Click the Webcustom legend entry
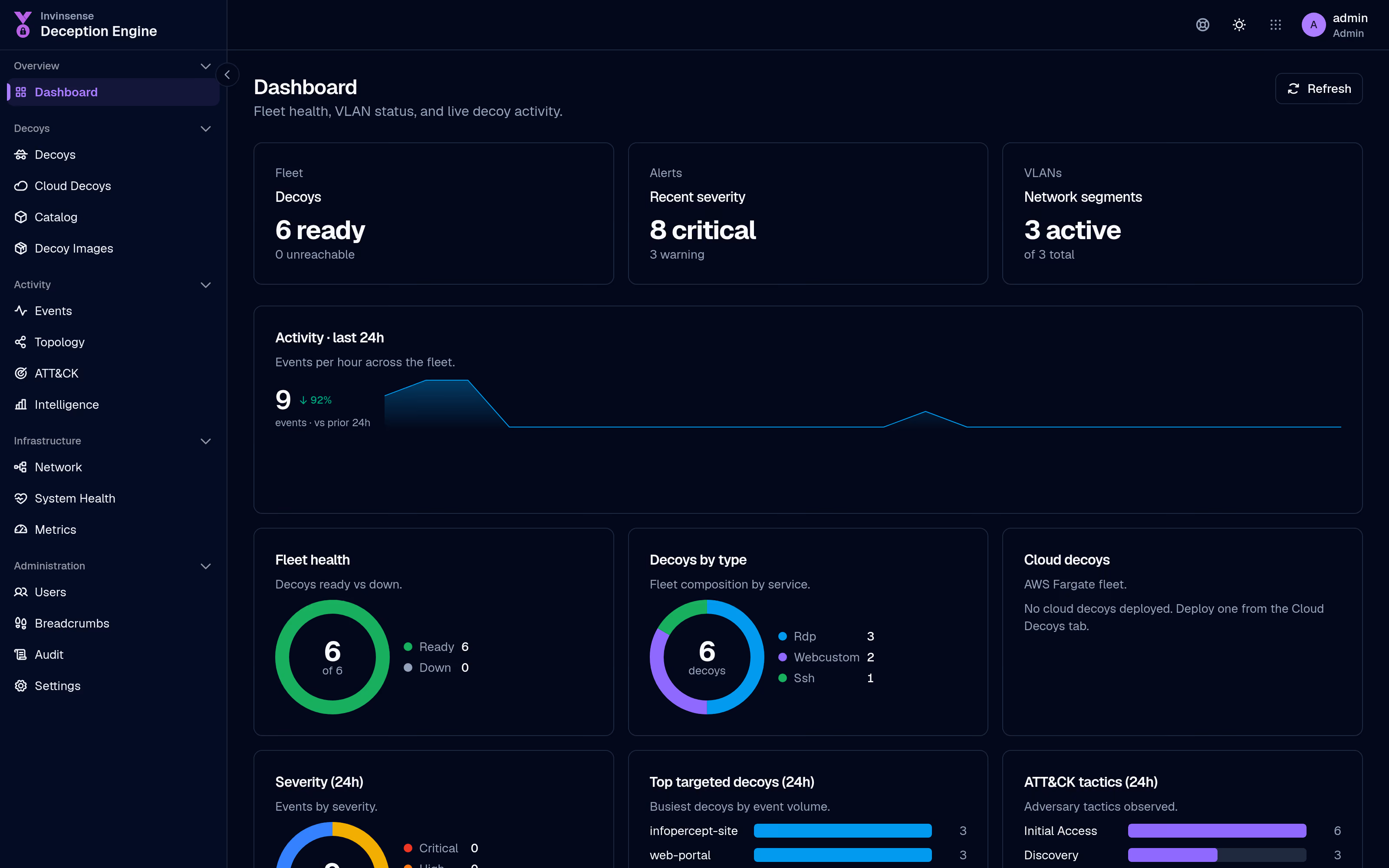Image resolution: width=1389 pixels, height=868 pixels. click(826, 658)
